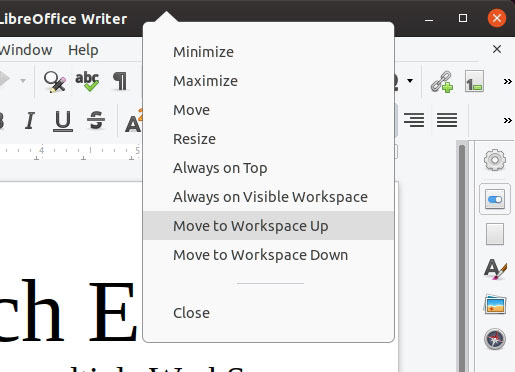Viewport: 515px width, 372px height.
Task: Open Navigator compass in sidebar
Action: [495, 339]
